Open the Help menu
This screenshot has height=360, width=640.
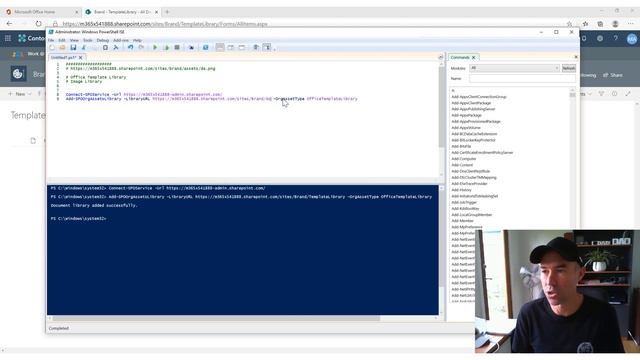pos(137,40)
